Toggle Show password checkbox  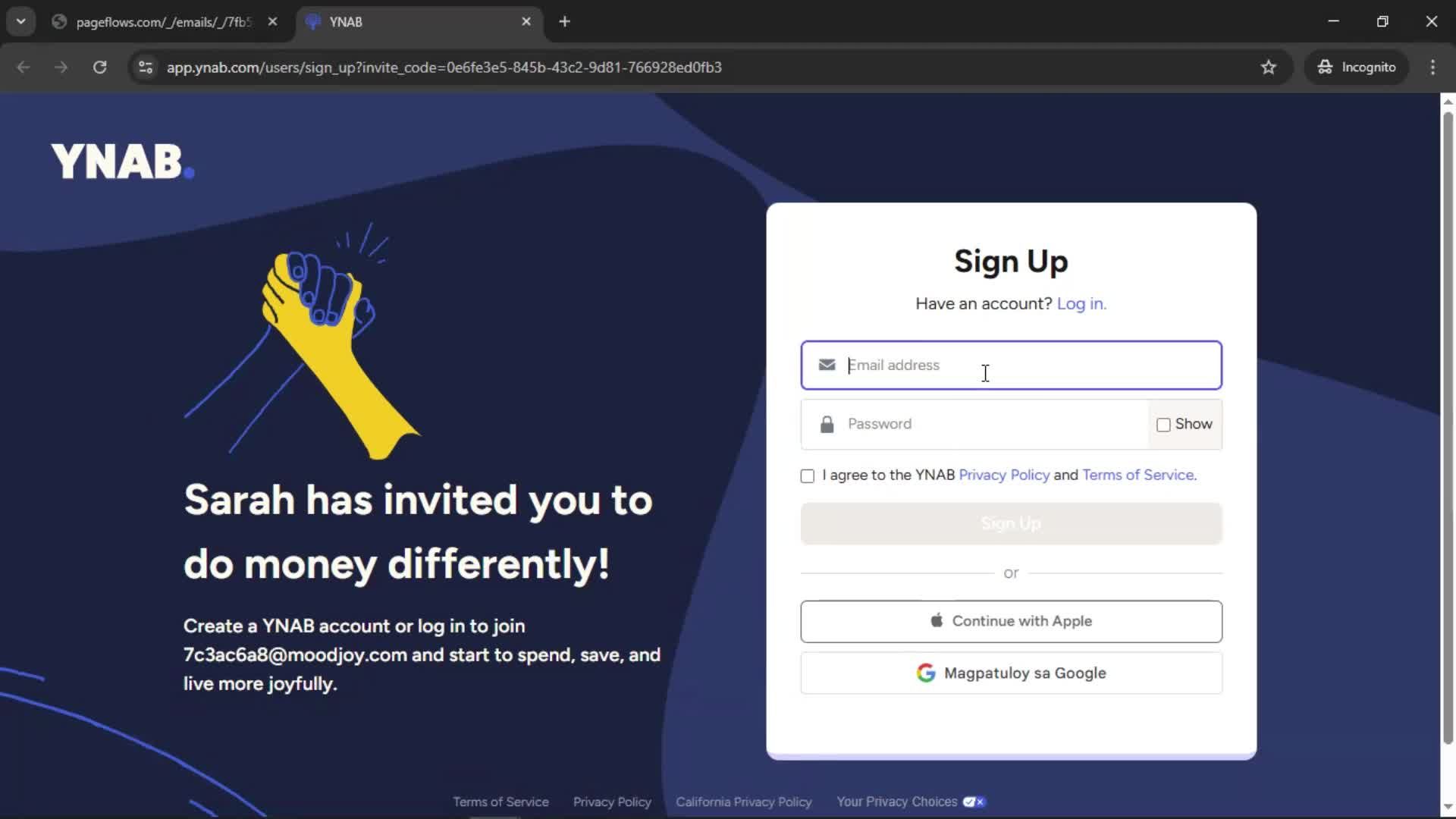pyautogui.click(x=1163, y=425)
